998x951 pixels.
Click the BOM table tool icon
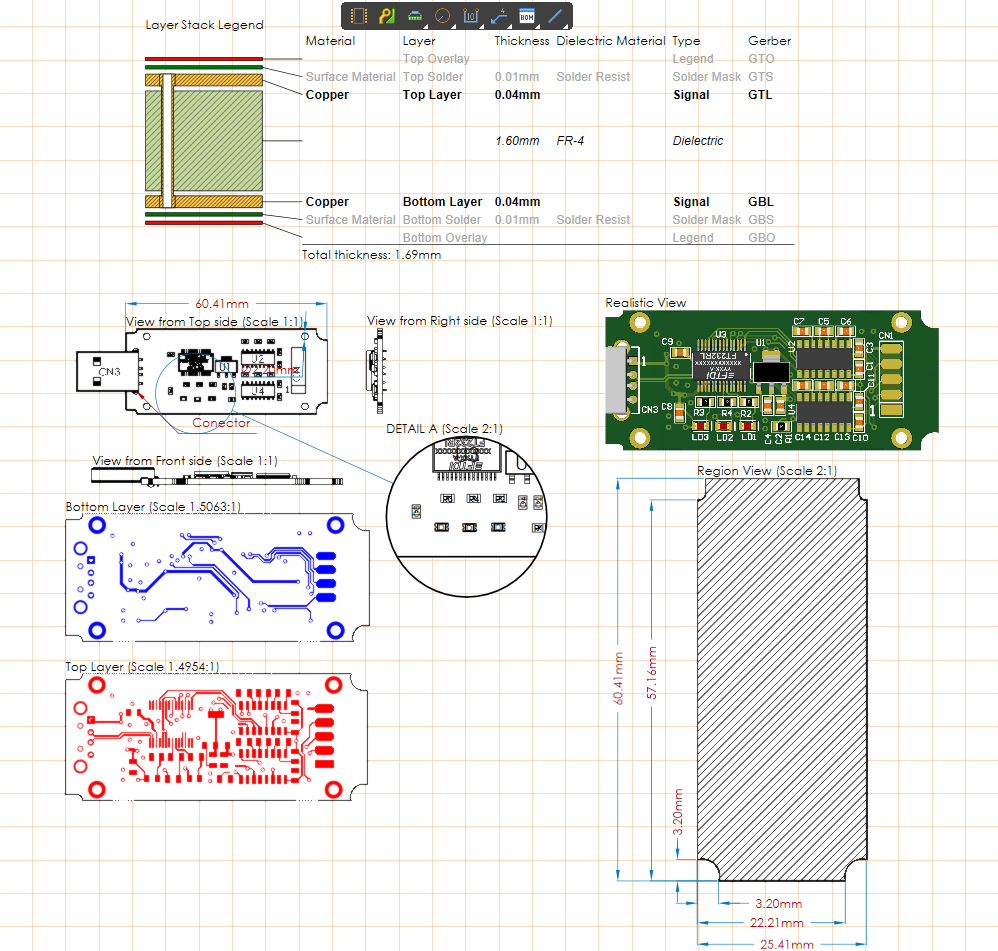coord(527,16)
